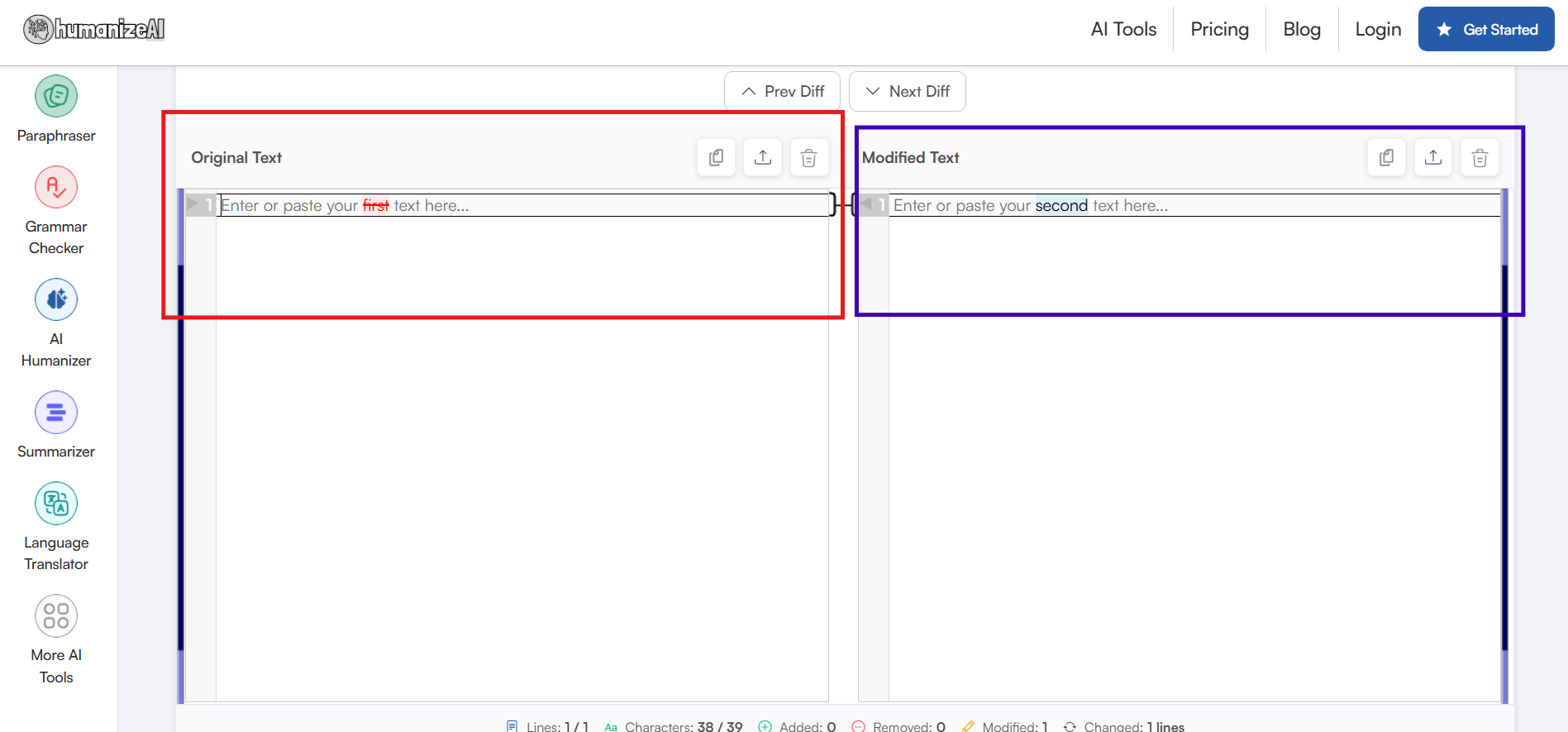Image resolution: width=1568 pixels, height=732 pixels.
Task: Jump to previous diff
Action: coord(782,91)
